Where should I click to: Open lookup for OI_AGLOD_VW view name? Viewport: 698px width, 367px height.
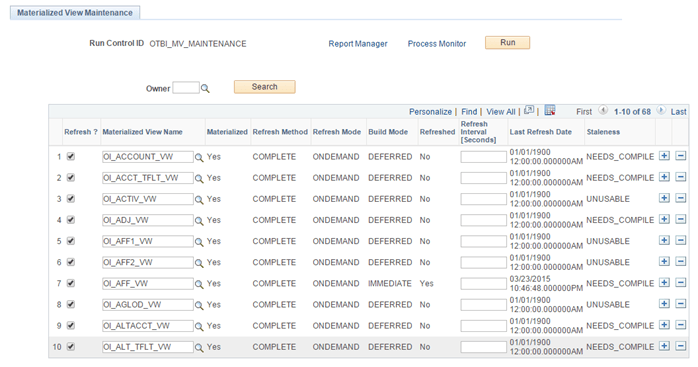click(199, 305)
